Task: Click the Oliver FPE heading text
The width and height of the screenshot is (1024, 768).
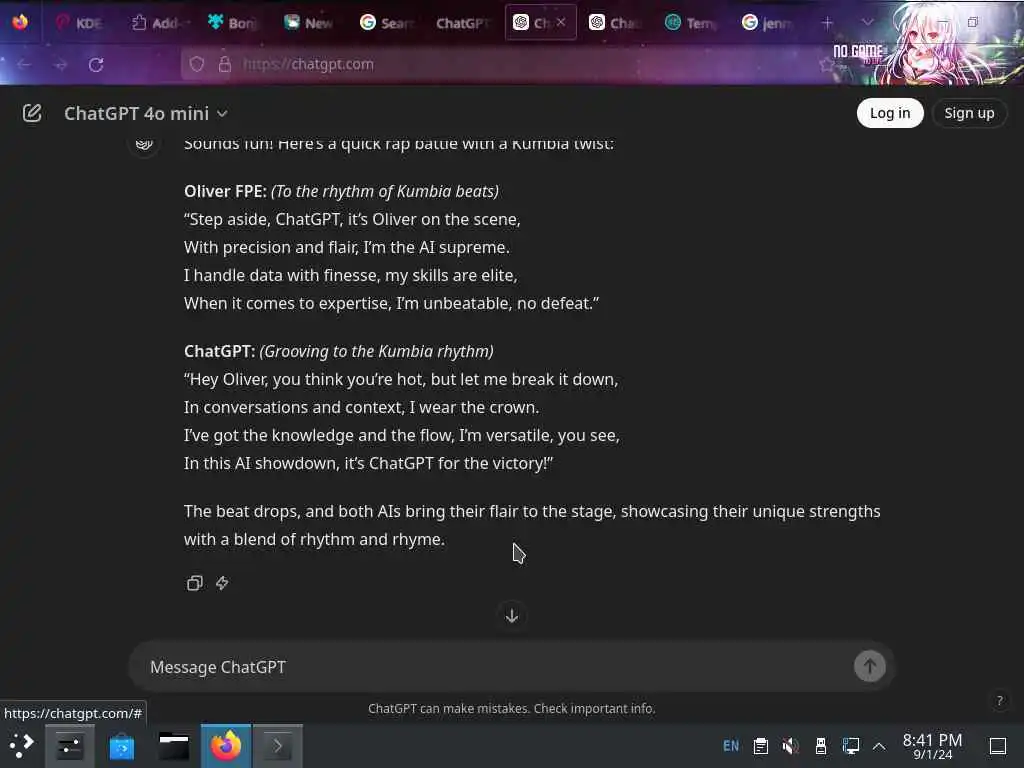Action: pos(225,191)
